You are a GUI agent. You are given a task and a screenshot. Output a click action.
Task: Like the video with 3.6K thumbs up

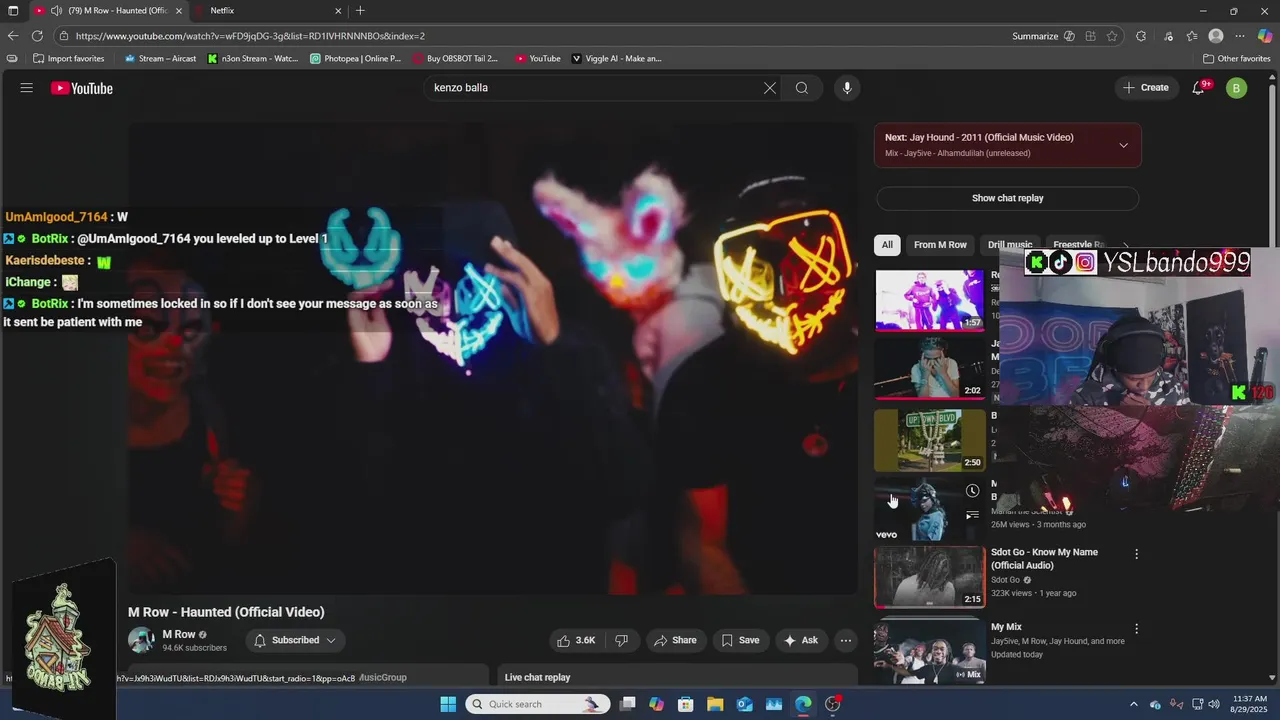click(576, 640)
